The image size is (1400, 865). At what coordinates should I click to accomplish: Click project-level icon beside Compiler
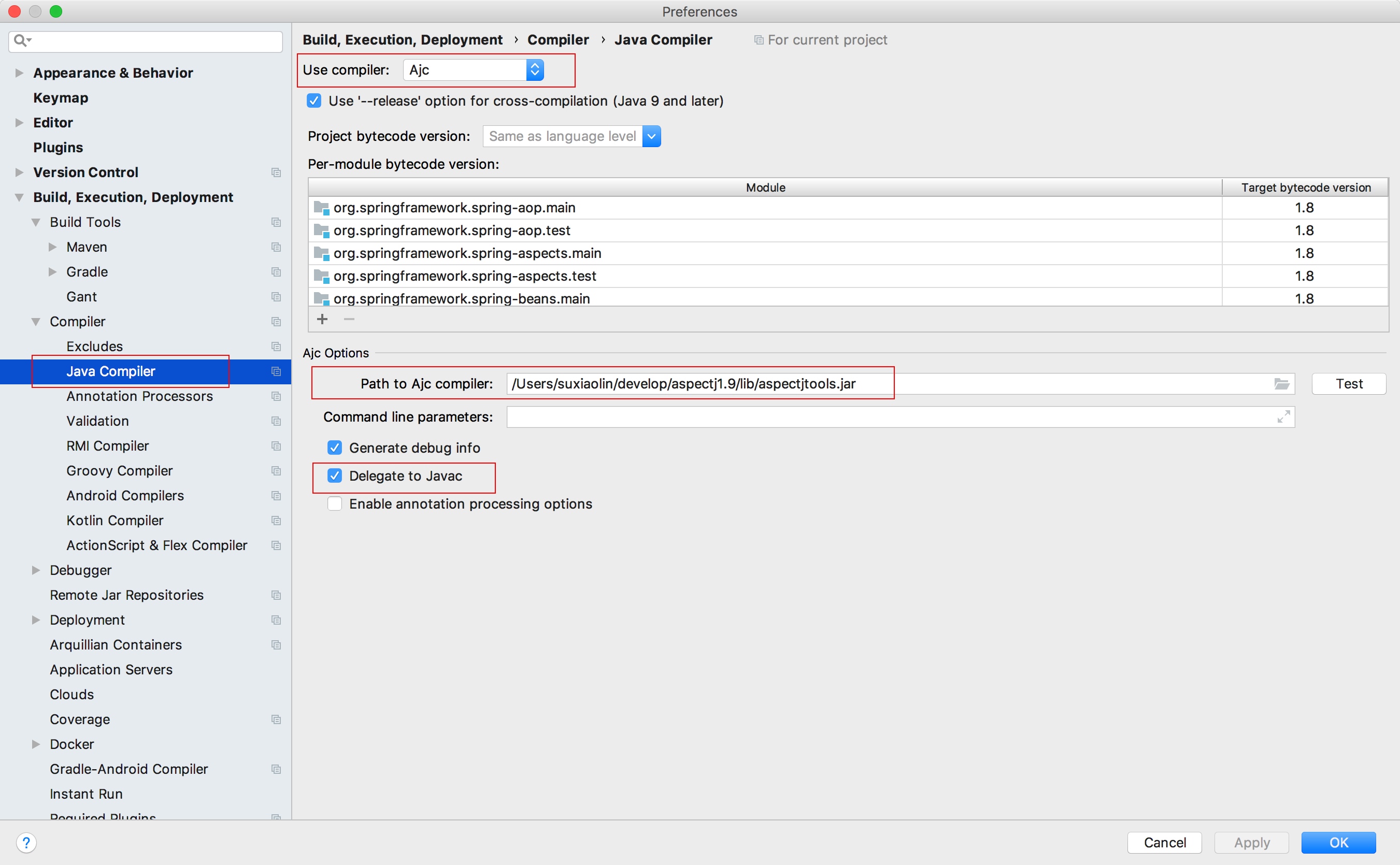[x=276, y=322]
